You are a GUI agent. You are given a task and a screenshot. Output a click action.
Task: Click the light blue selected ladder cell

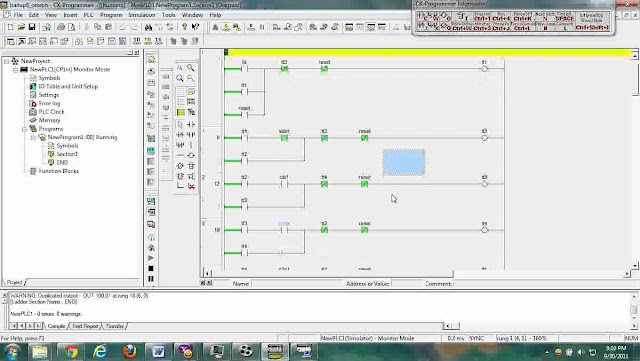pos(404,163)
